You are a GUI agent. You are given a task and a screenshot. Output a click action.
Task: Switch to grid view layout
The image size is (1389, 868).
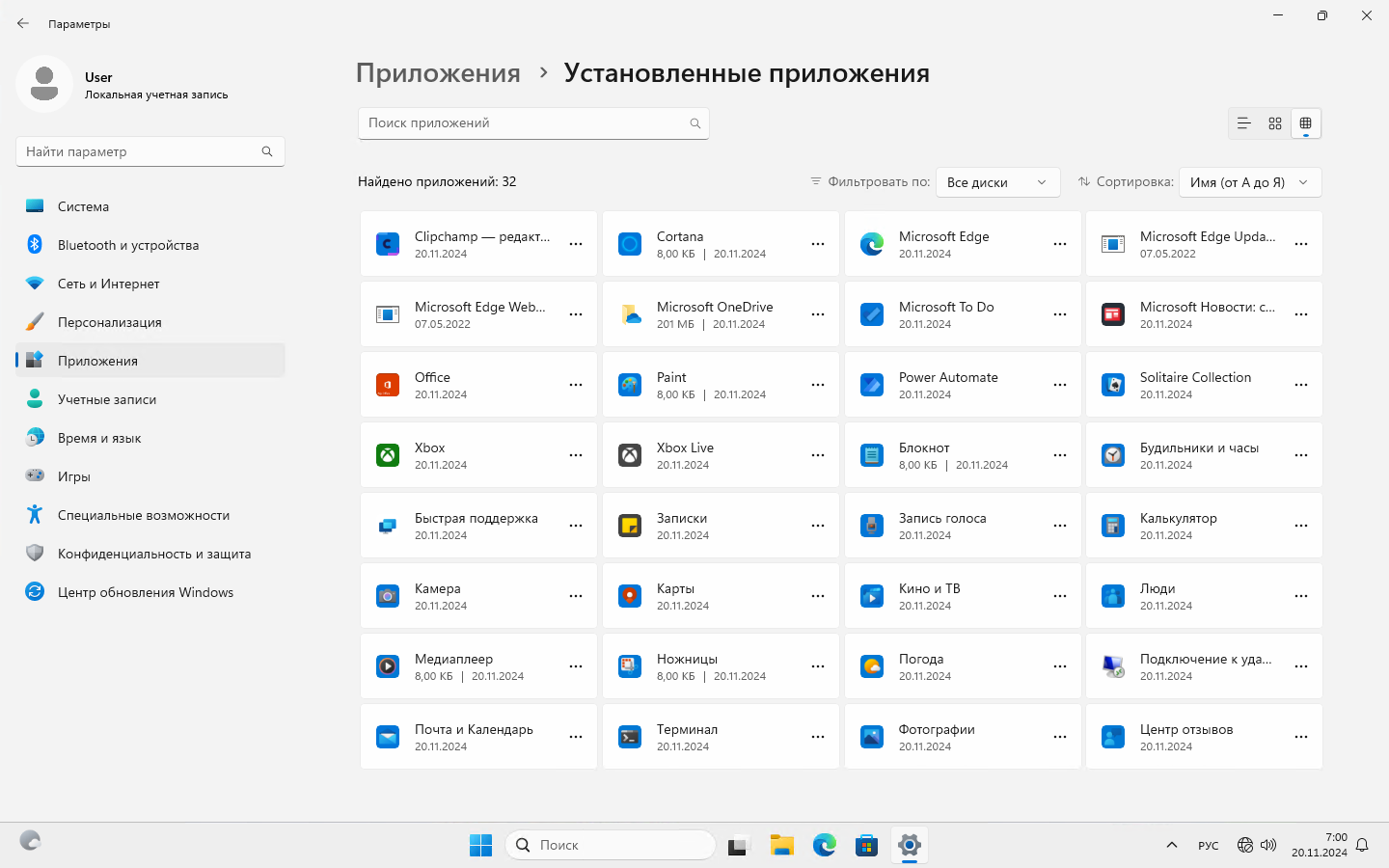click(1275, 123)
